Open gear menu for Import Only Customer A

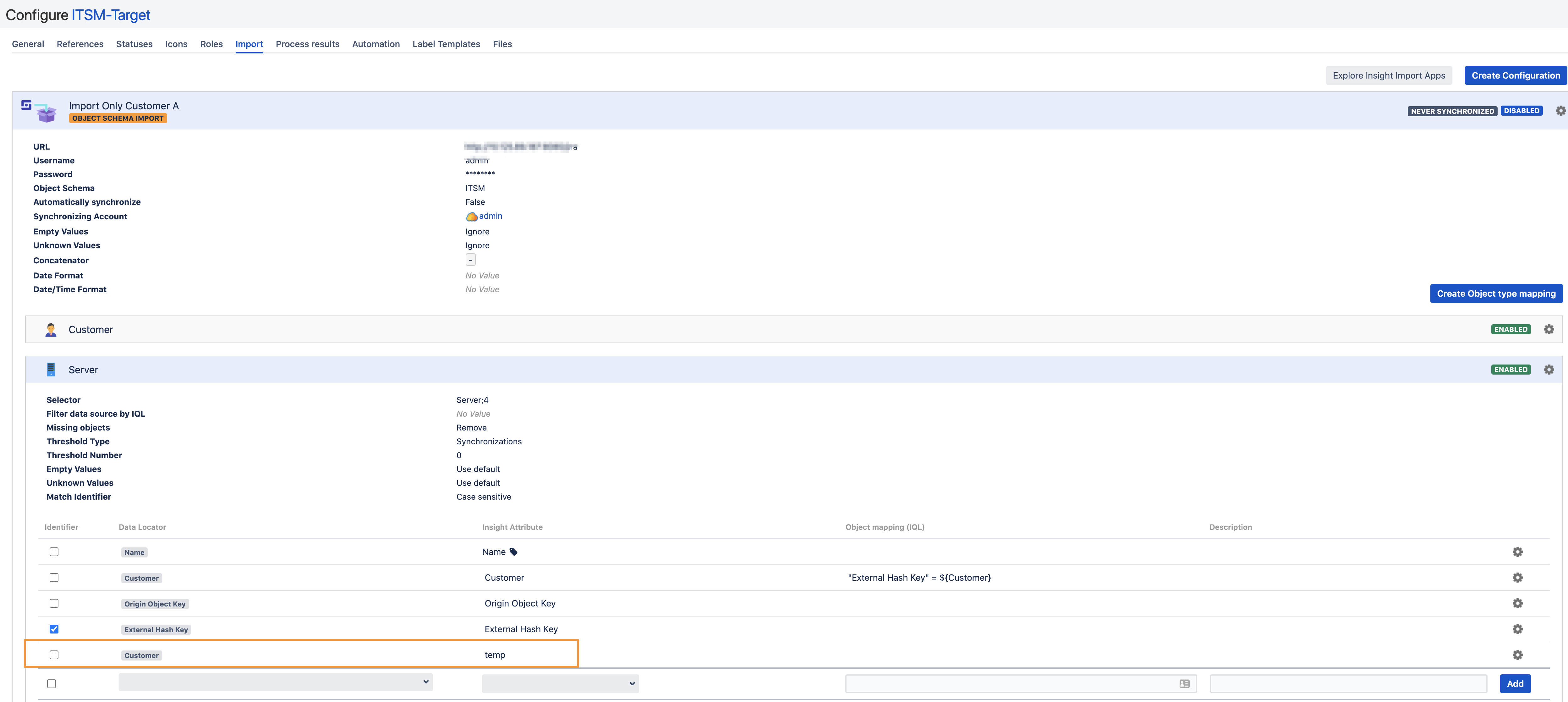pyautogui.click(x=1560, y=111)
